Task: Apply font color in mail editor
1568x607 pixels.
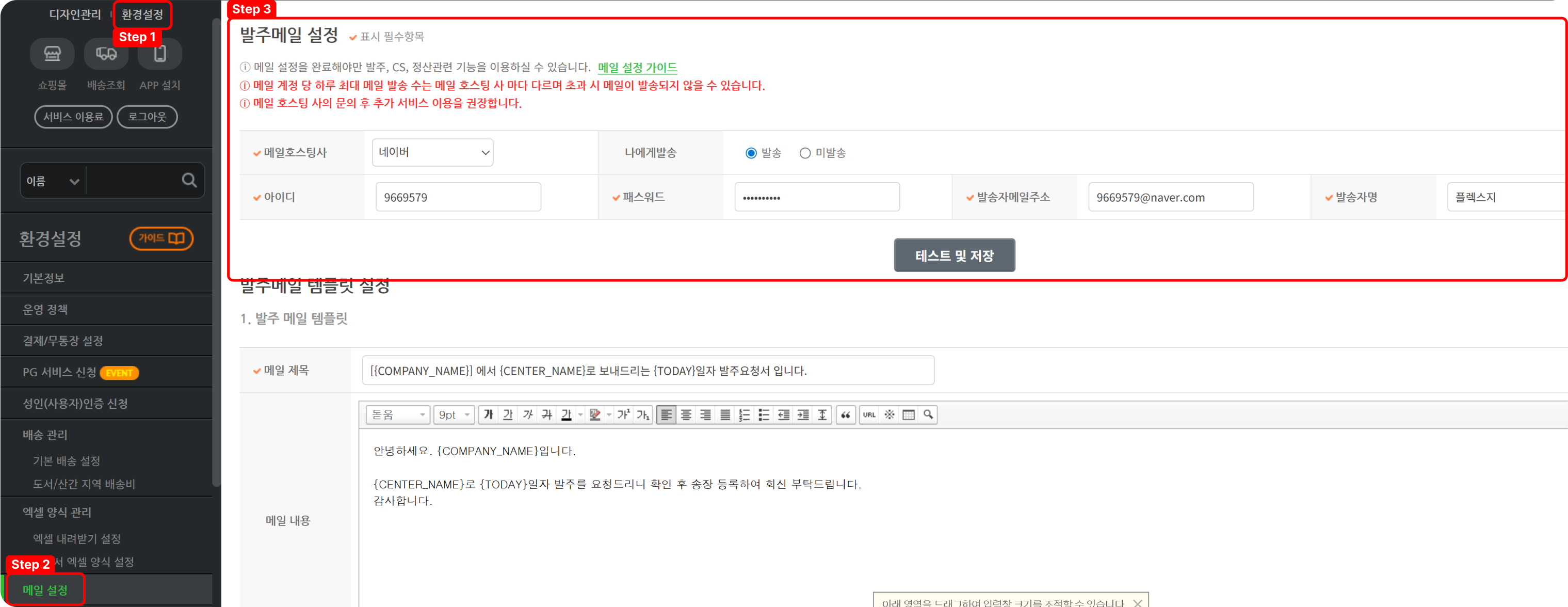Action: [566, 414]
